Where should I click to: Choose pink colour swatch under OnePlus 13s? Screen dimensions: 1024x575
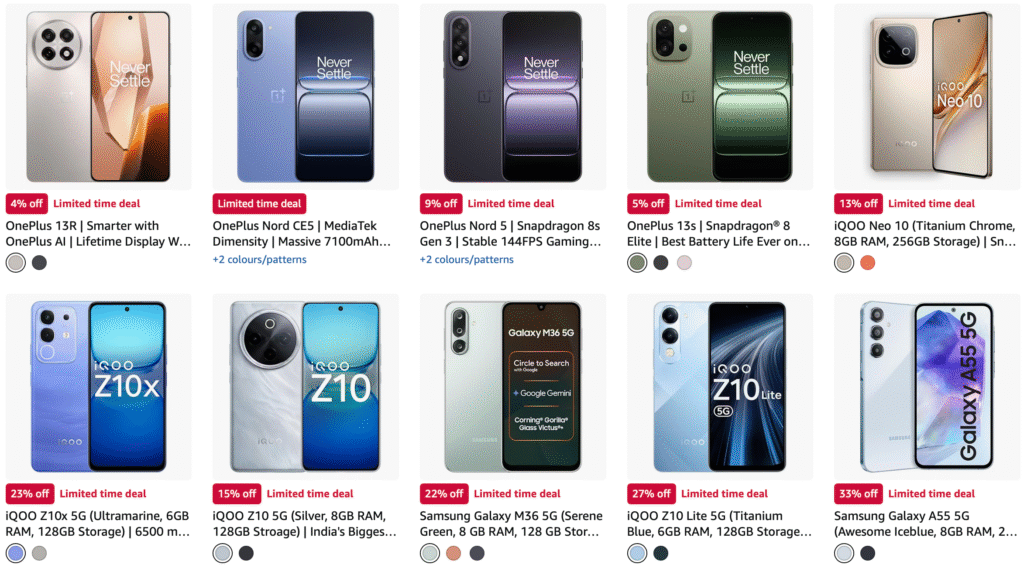point(684,263)
